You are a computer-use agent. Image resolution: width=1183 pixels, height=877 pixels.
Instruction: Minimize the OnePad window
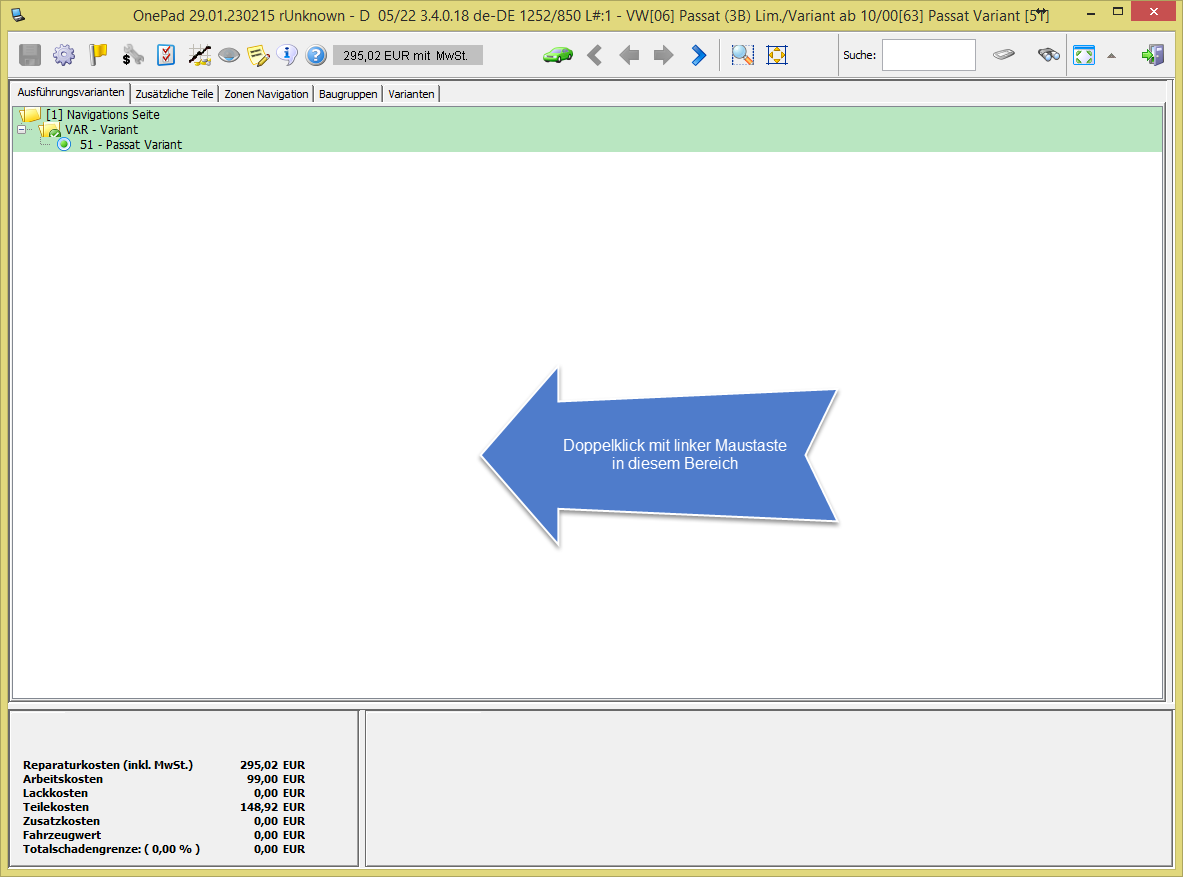[1091, 13]
